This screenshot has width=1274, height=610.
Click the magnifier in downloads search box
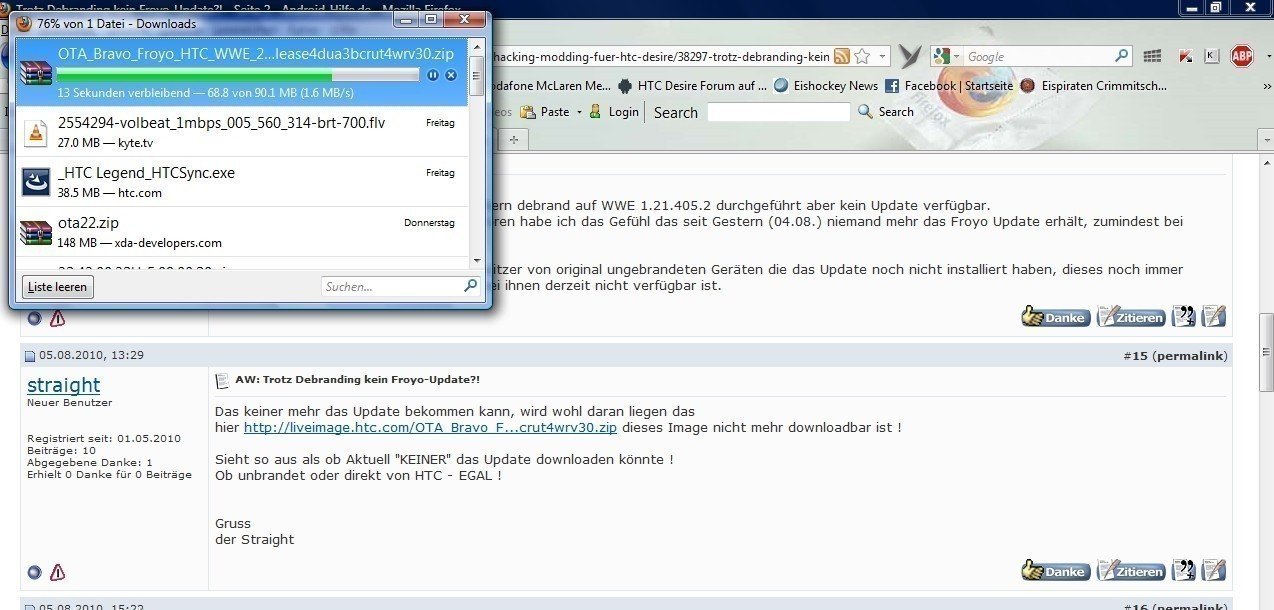click(x=471, y=286)
